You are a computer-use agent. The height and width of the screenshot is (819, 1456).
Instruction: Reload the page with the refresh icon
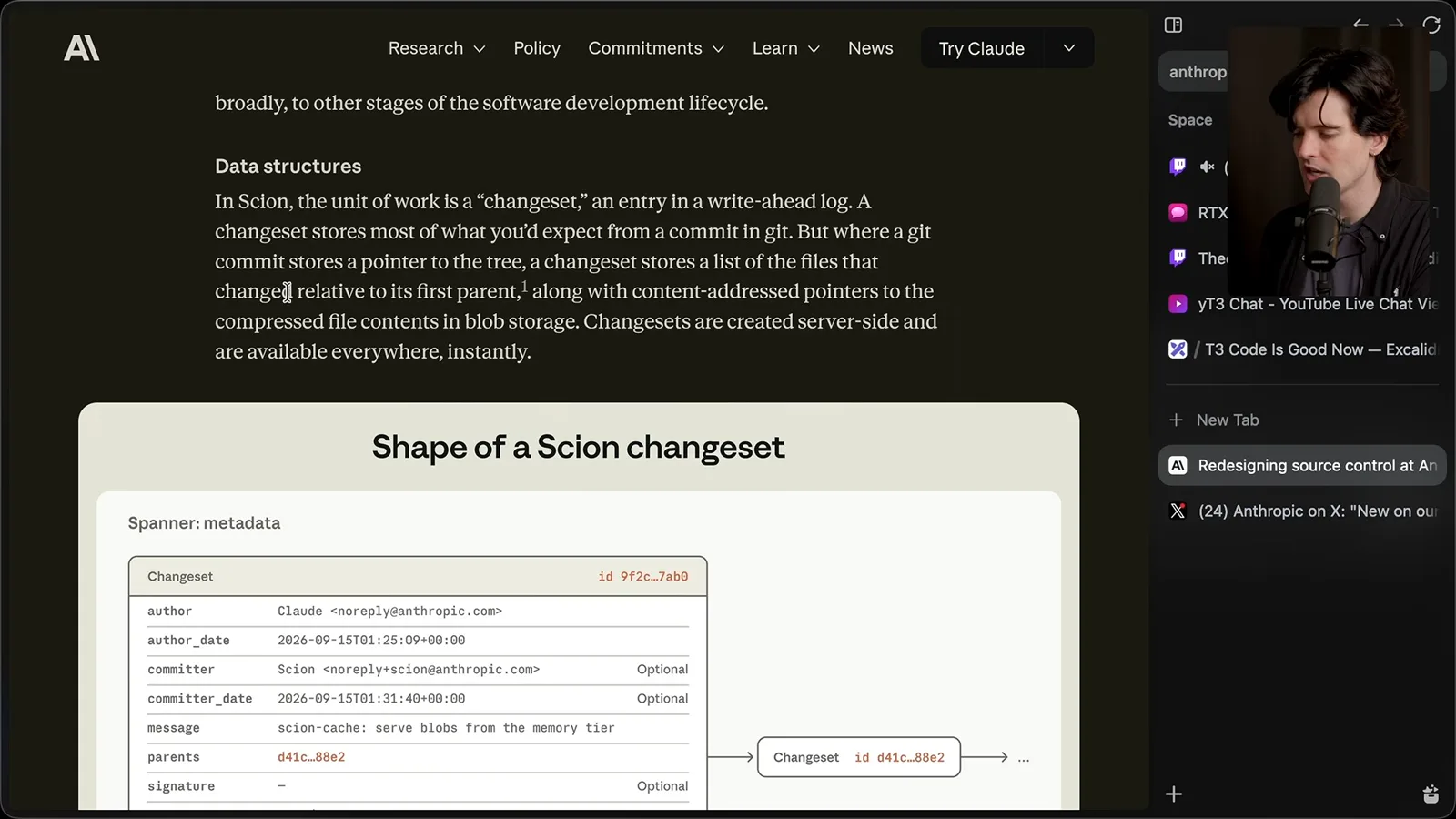[1431, 25]
